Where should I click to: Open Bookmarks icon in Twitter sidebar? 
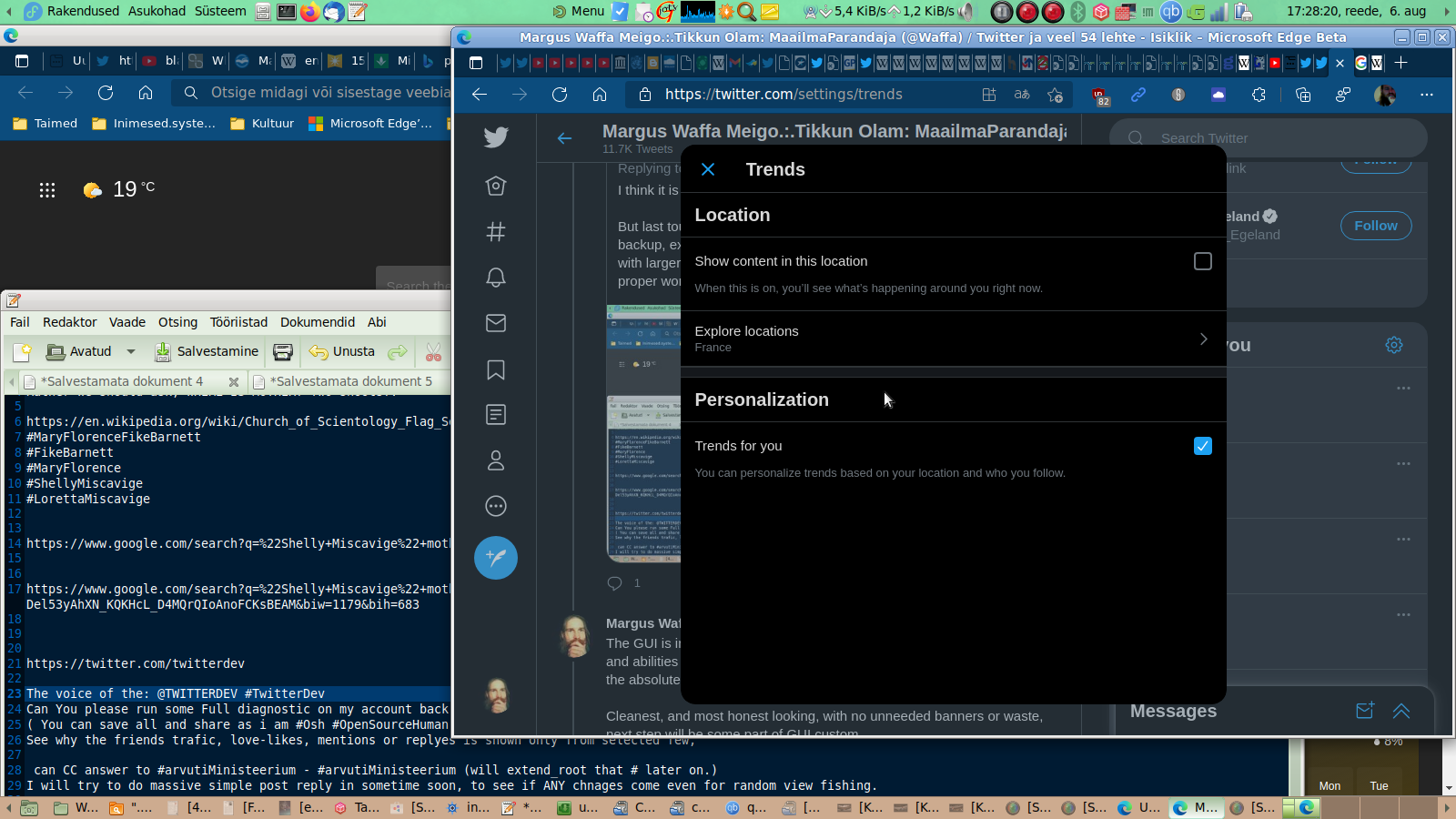[496, 369]
